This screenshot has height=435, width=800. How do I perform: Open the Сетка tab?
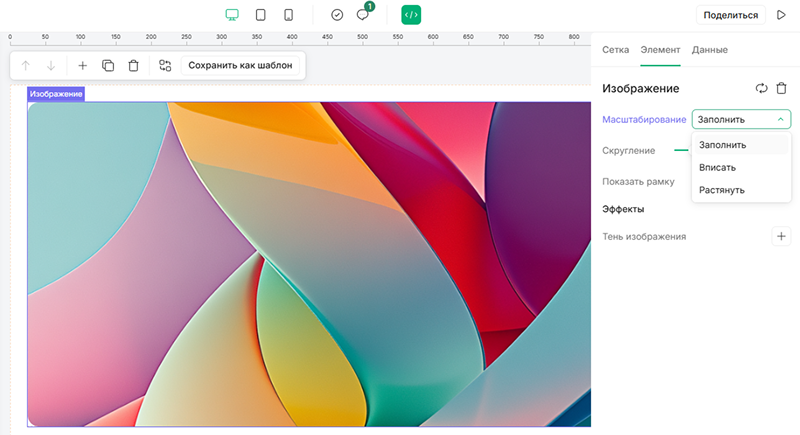click(x=615, y=49)
